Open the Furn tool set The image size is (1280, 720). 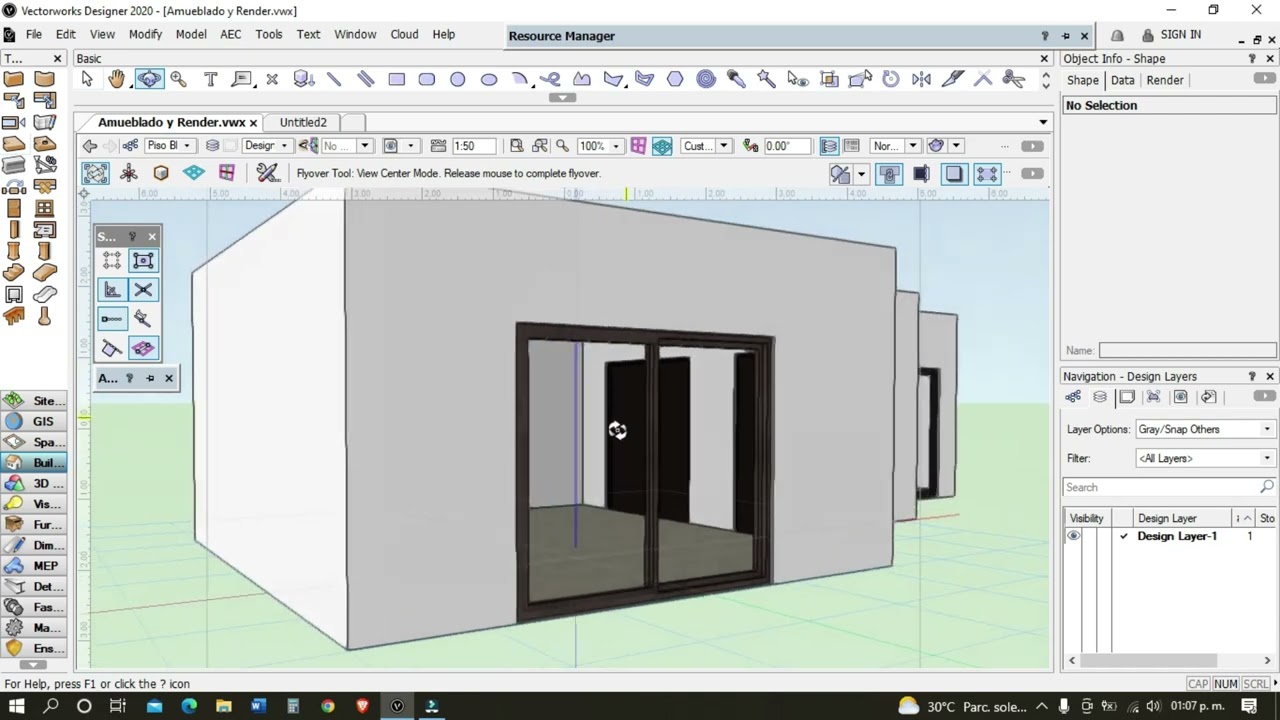(34, 524)
